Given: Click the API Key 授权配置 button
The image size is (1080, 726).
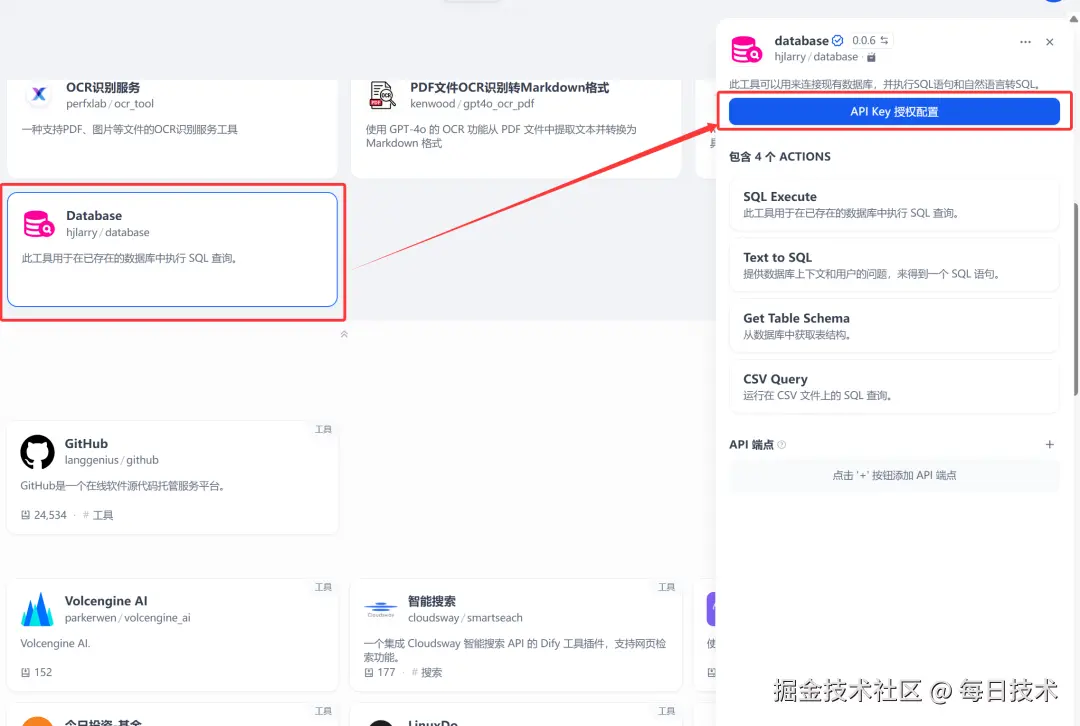Looking at the screenshot, I should coord(894,112).
